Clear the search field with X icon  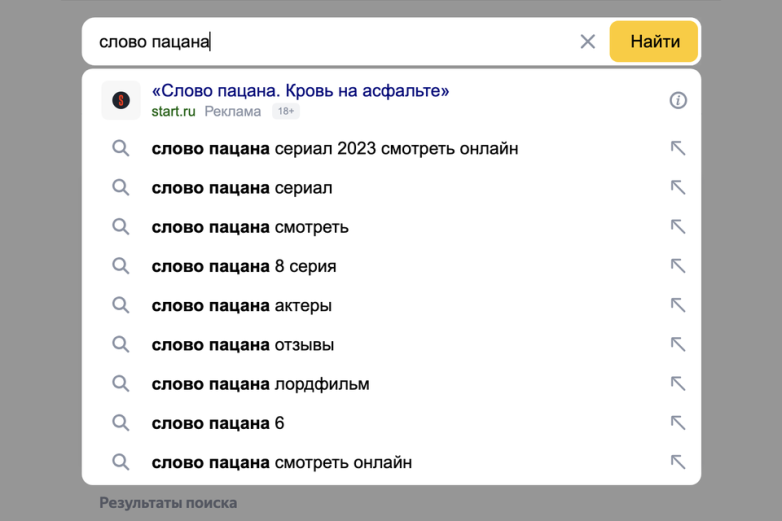[x=588, y=42]
